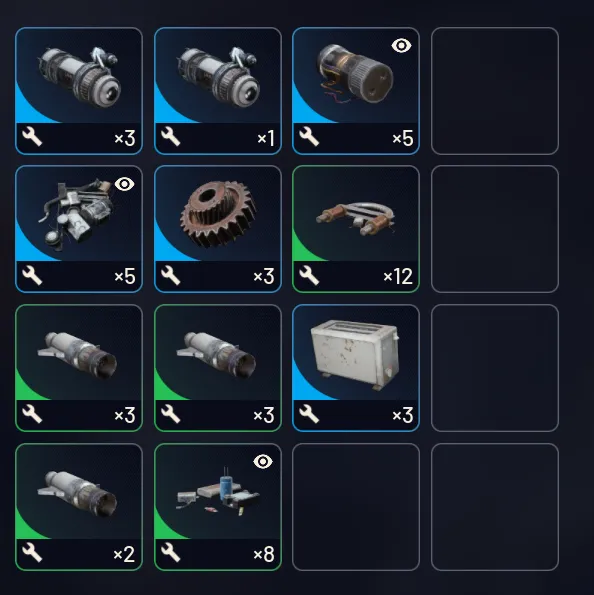The width and height of the screenshot is (594, 595).
Task: Click the empty slot beside the toaster
Action: tap(495, 368)
